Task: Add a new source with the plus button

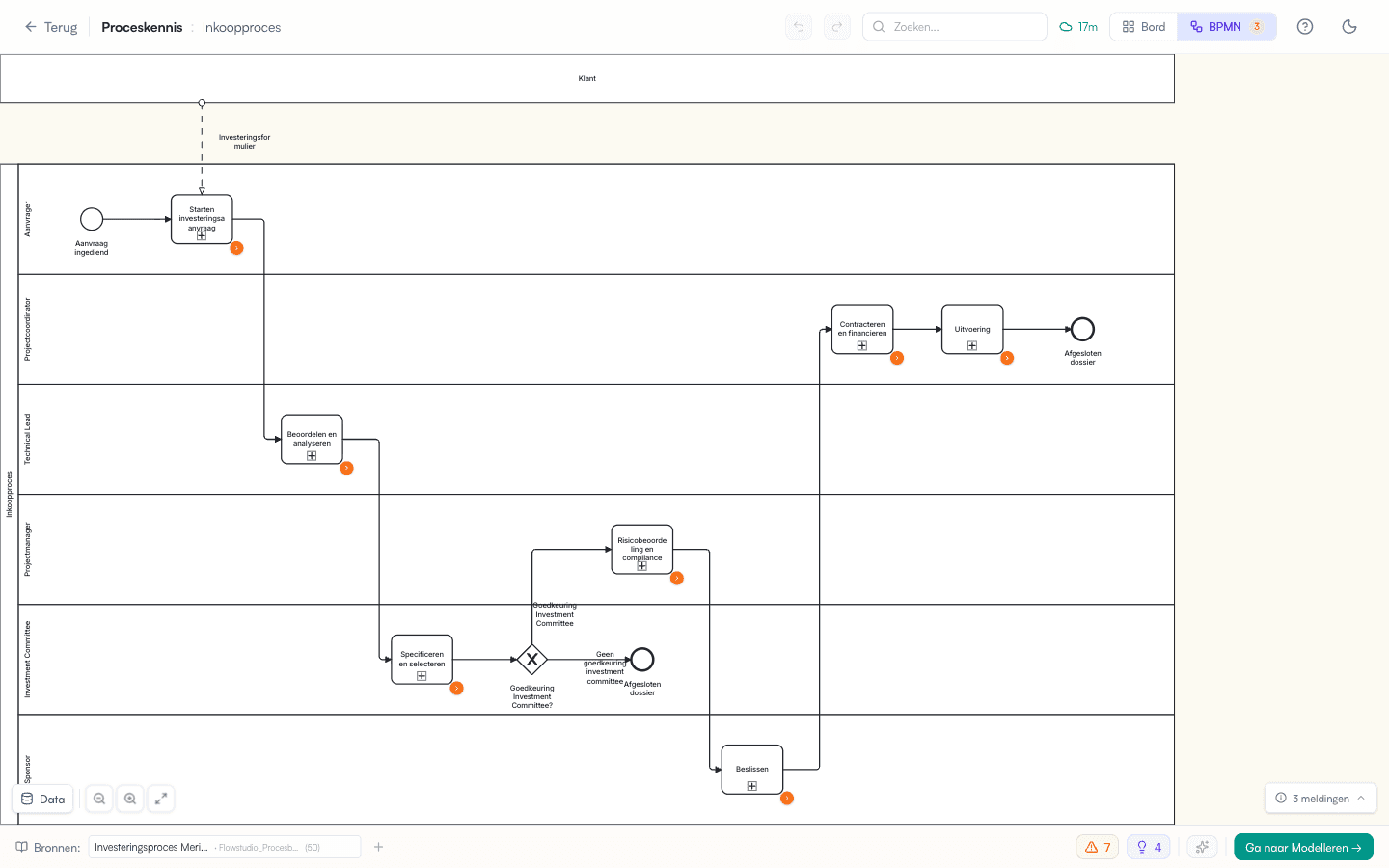Action: click(378, 846)
